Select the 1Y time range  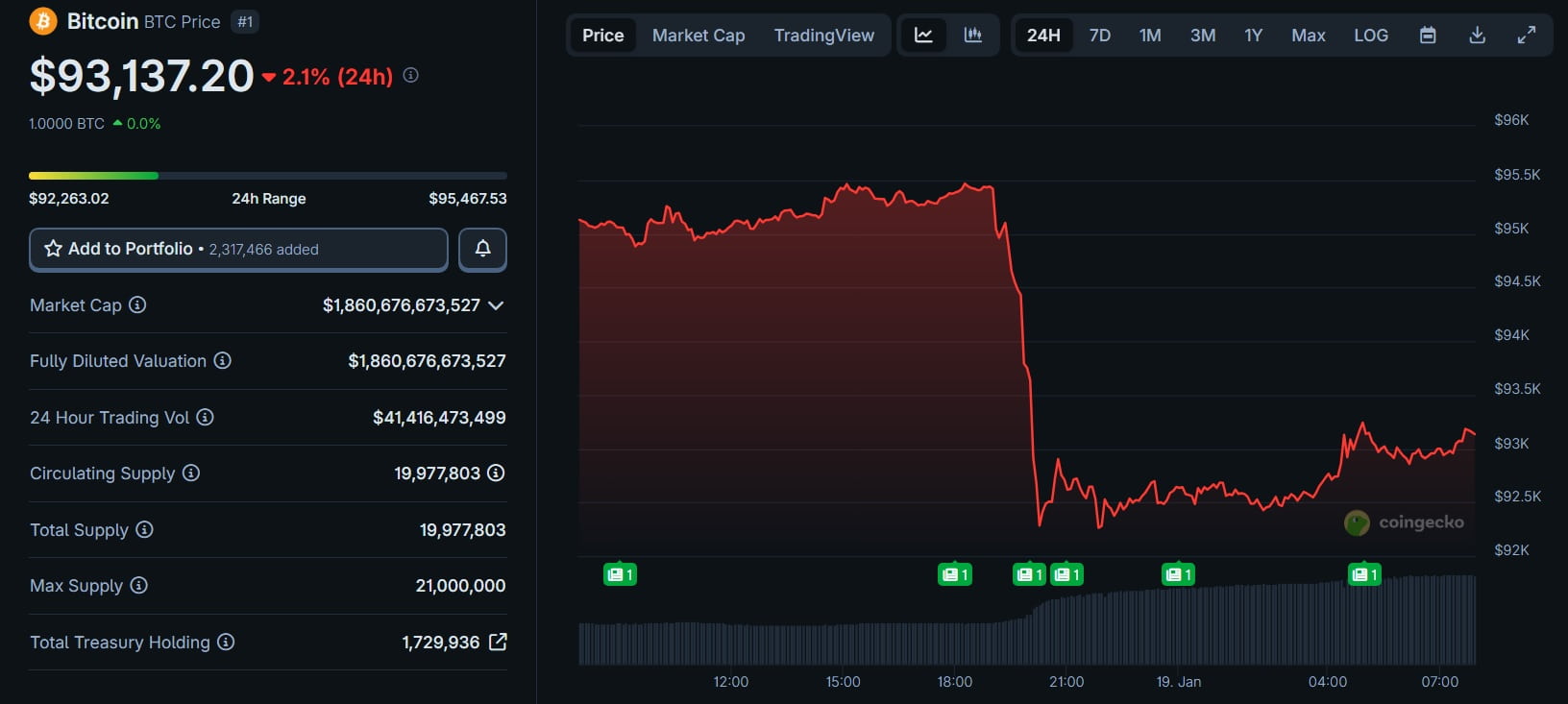click(x=1253, y=36)
